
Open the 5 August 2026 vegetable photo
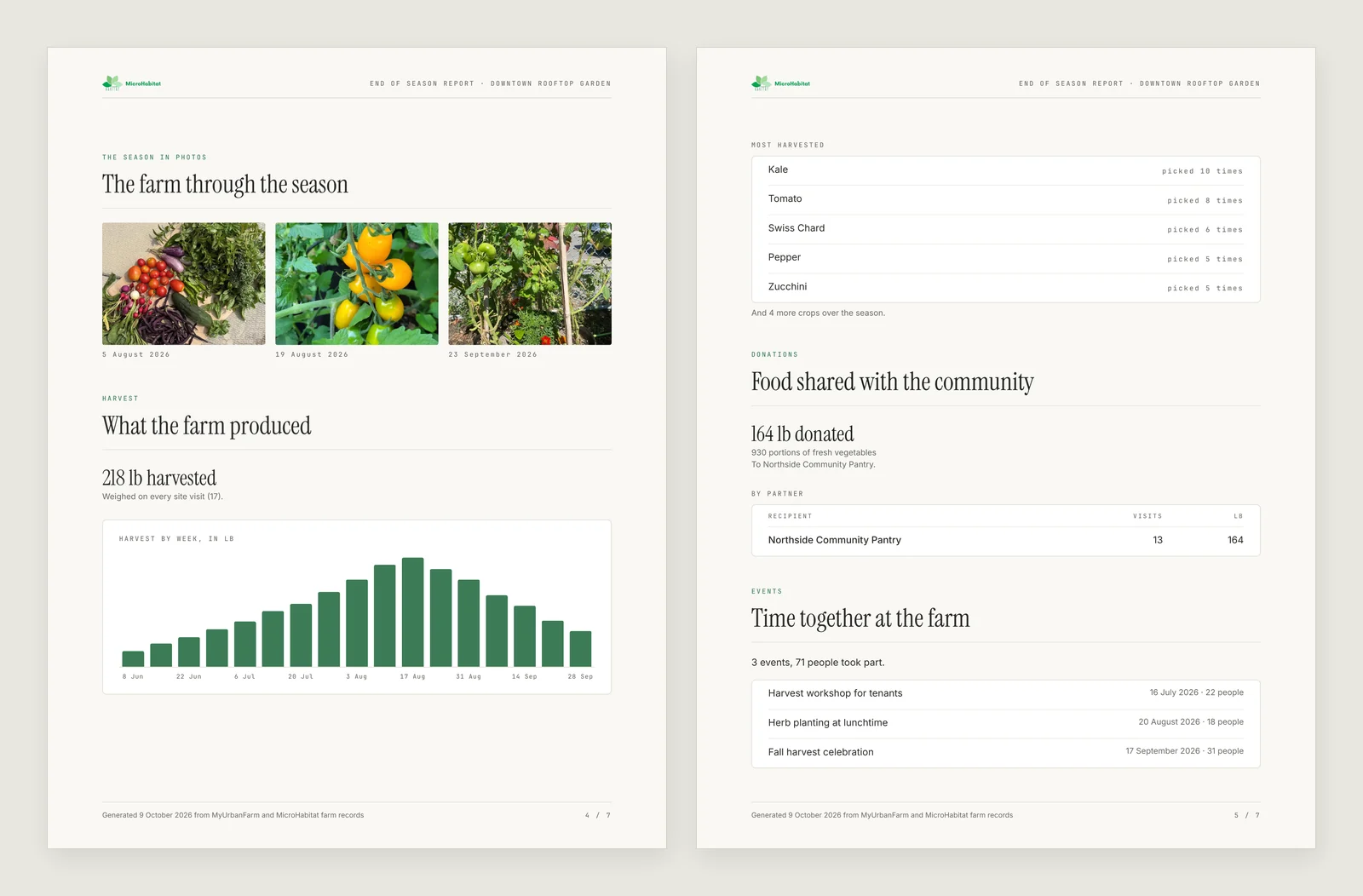(184, 284)
